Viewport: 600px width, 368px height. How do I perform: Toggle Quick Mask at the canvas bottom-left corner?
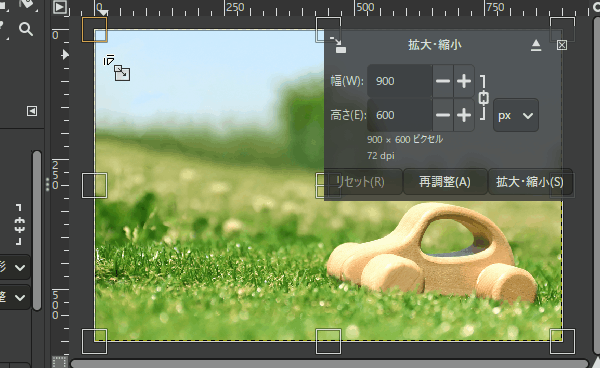[59, 362]
